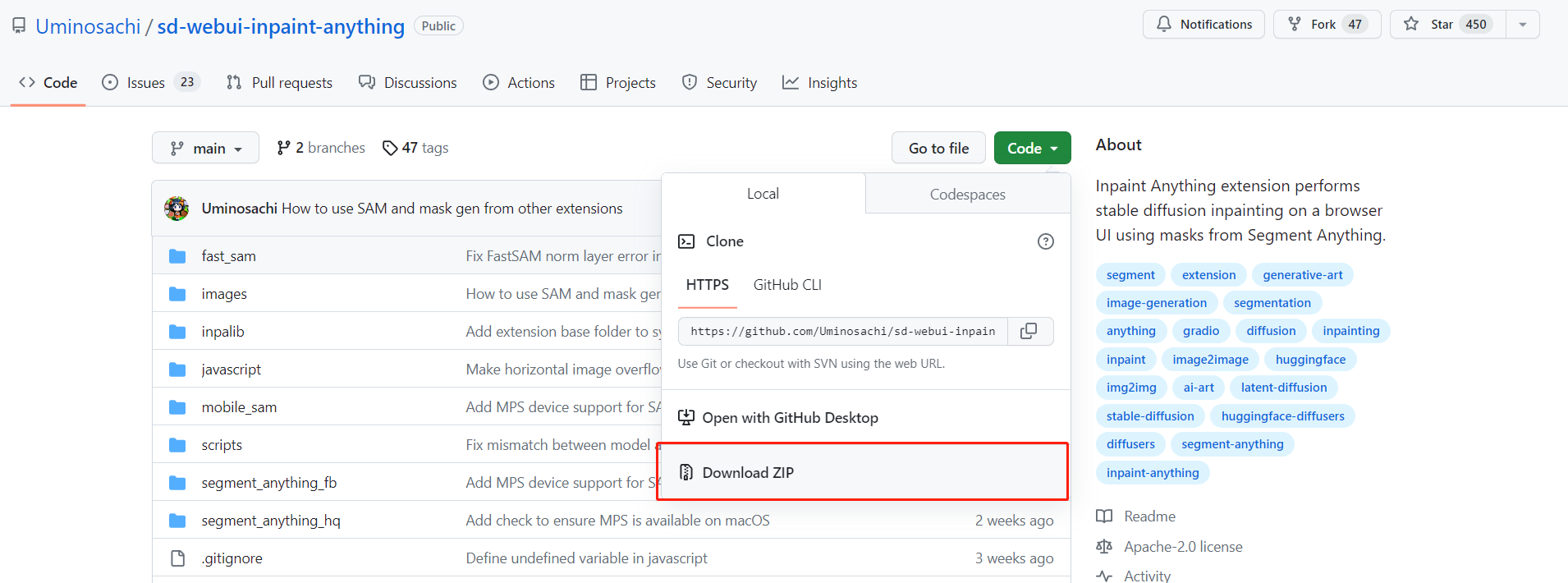Click the javascript folder icon

pos(177,370)
